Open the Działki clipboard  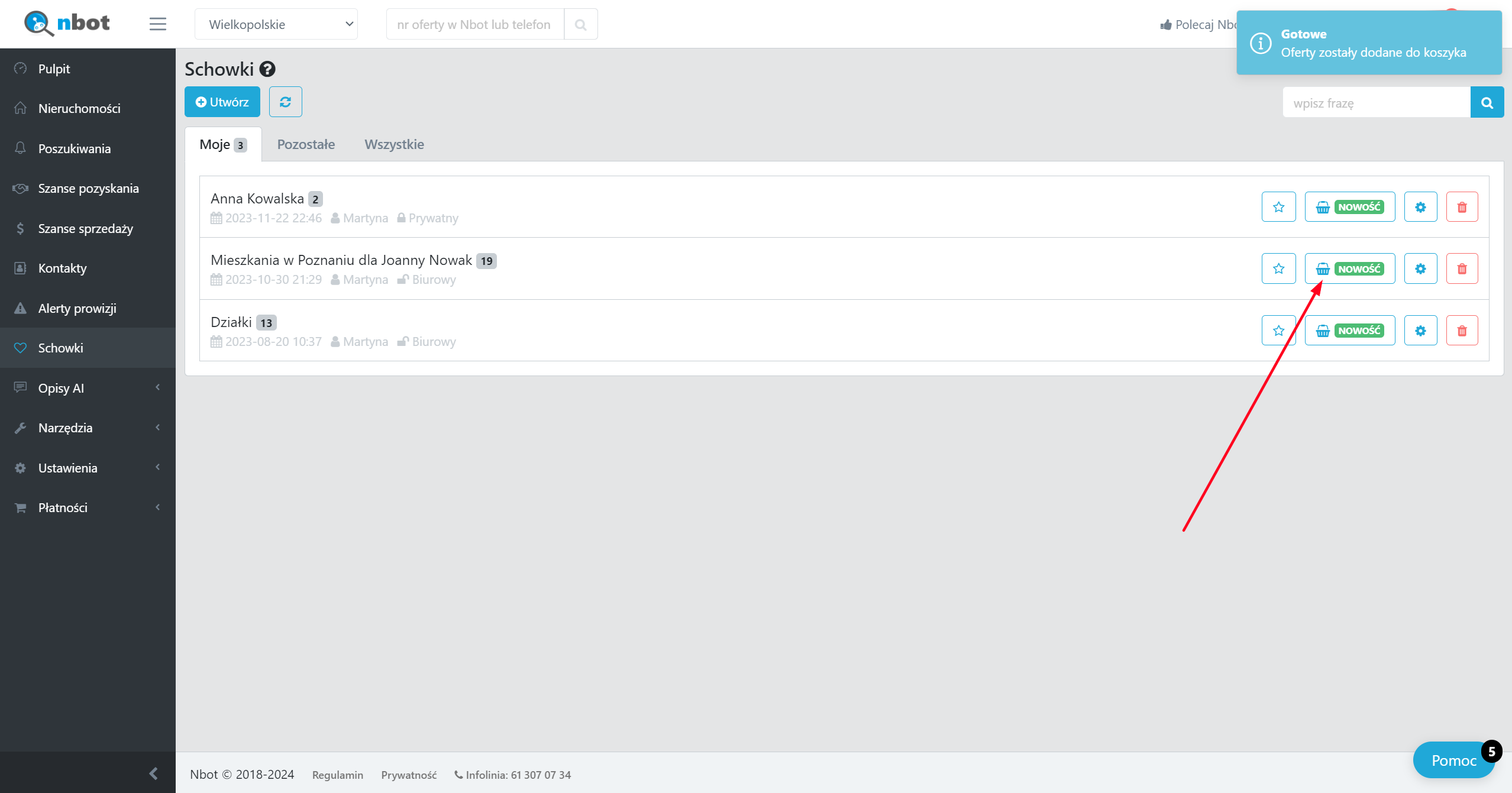231,322
